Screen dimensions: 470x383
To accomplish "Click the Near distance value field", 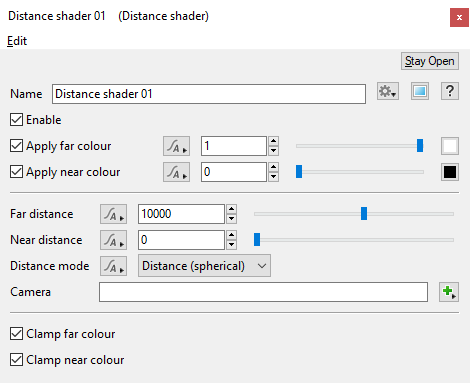I will [x=181, y=240].
